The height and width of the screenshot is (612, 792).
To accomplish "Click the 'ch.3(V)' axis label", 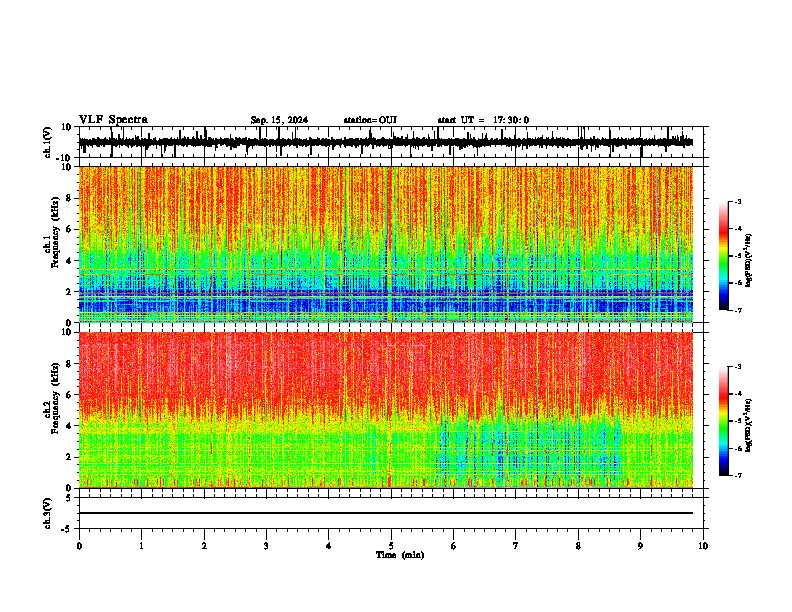I will click(48, 513).
